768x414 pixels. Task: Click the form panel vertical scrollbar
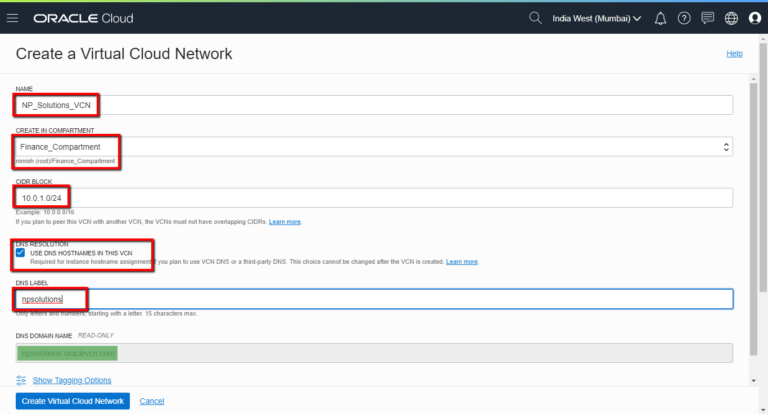[753, 219]
